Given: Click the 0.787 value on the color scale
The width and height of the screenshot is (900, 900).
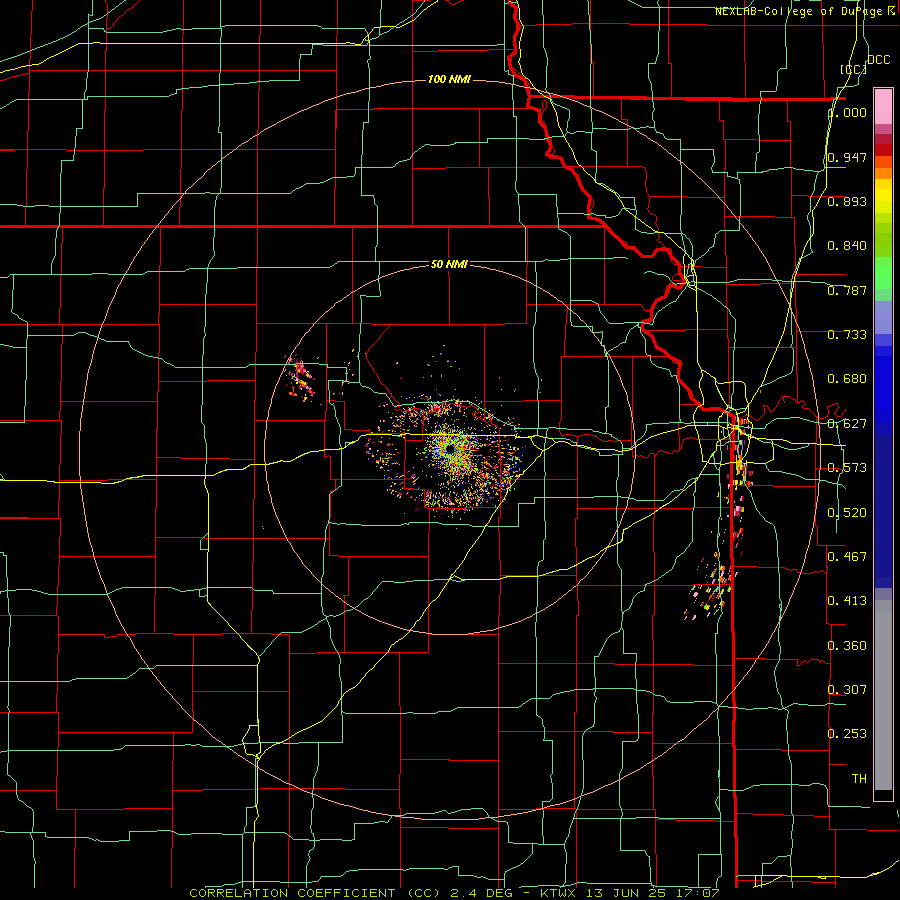Looking at the screenshot, I should 847,290.
